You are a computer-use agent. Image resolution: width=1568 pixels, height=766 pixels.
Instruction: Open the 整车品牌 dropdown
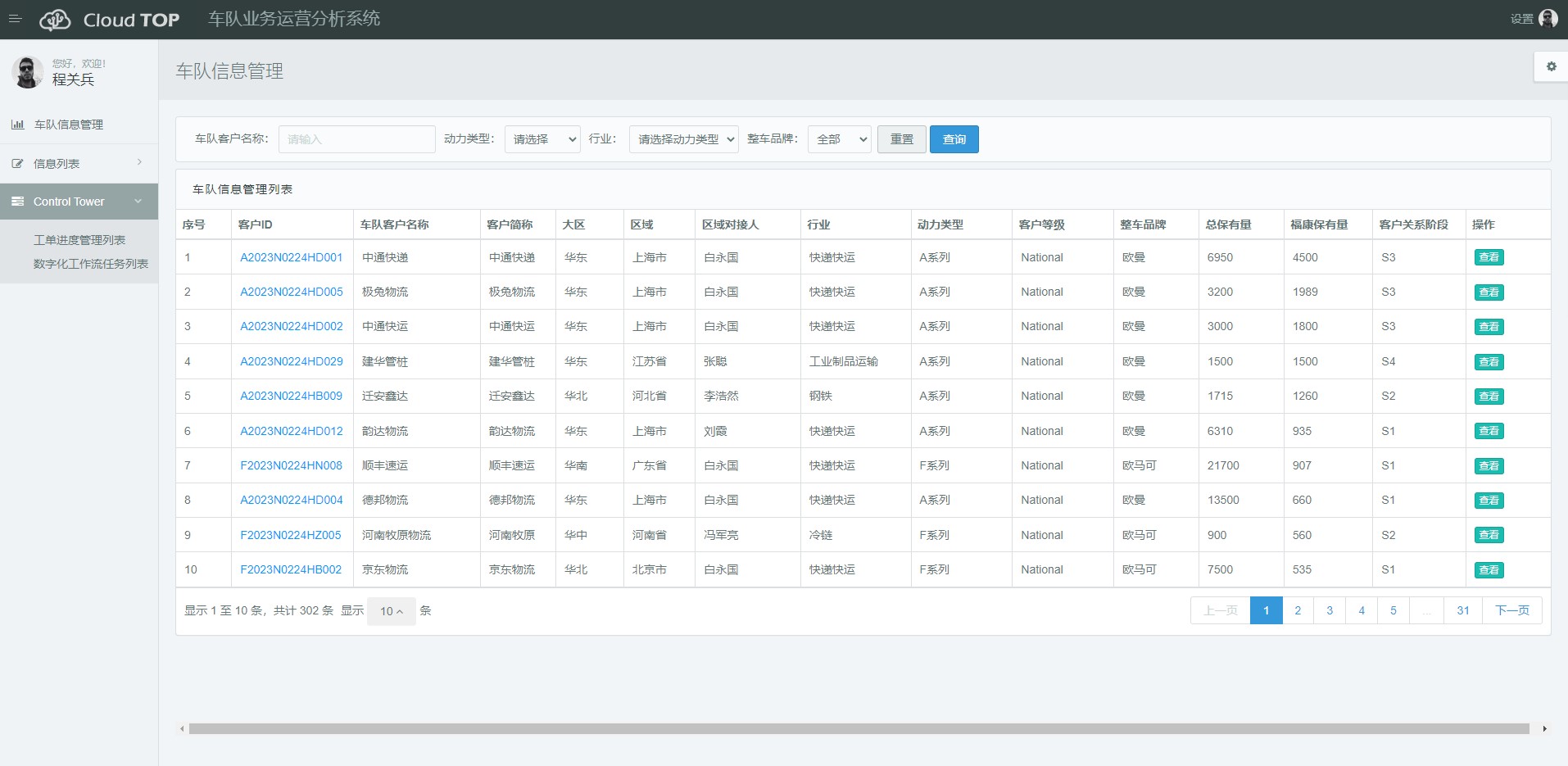pos(839,139)
